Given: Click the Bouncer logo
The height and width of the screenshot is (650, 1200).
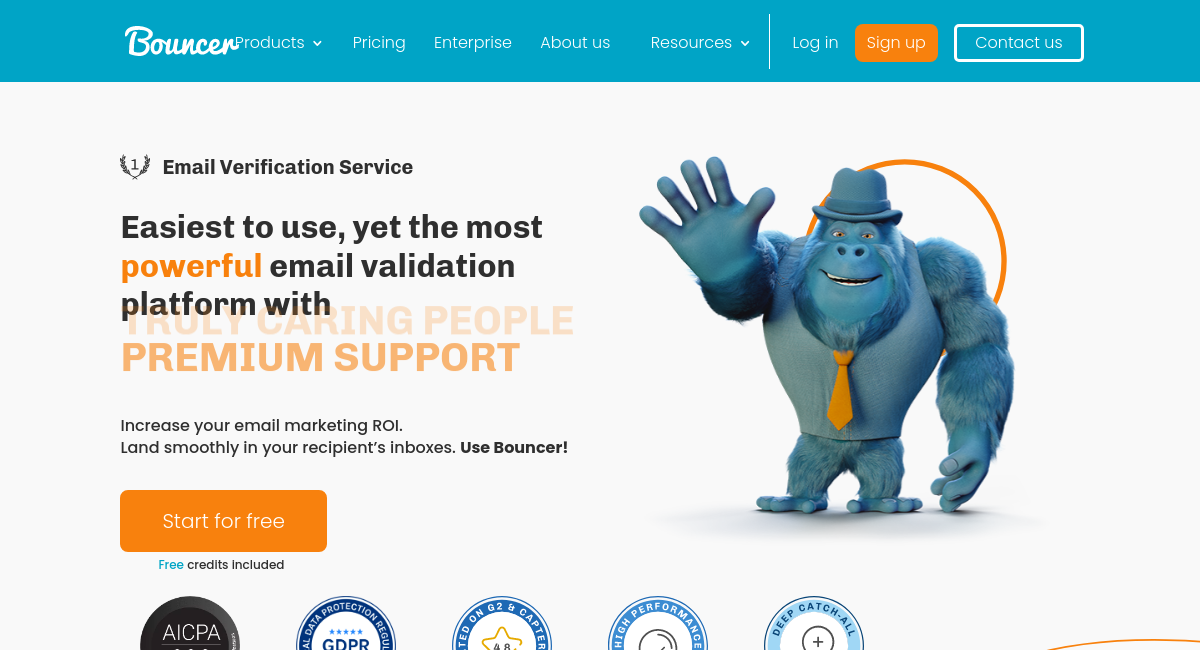Looking at the screenshot, I should (181, 42).
